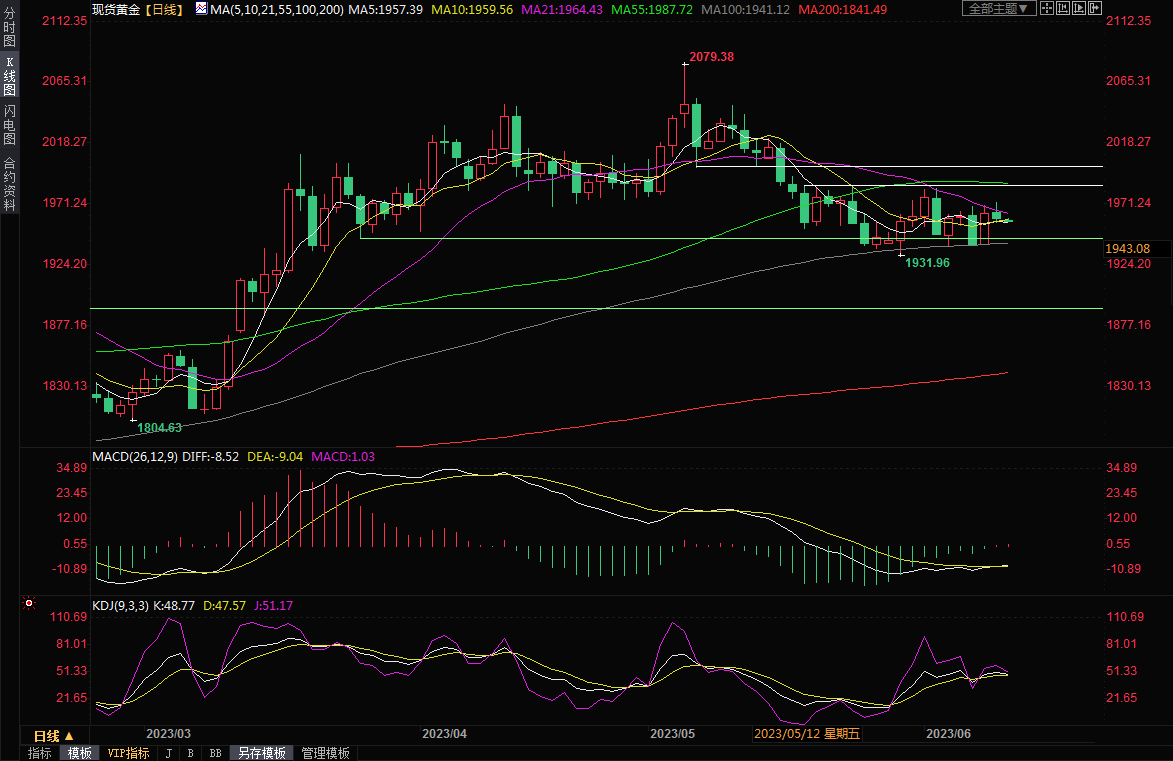Click the MA indicator chart icon
Screen dimensions: 1173x761
point(202,9)
